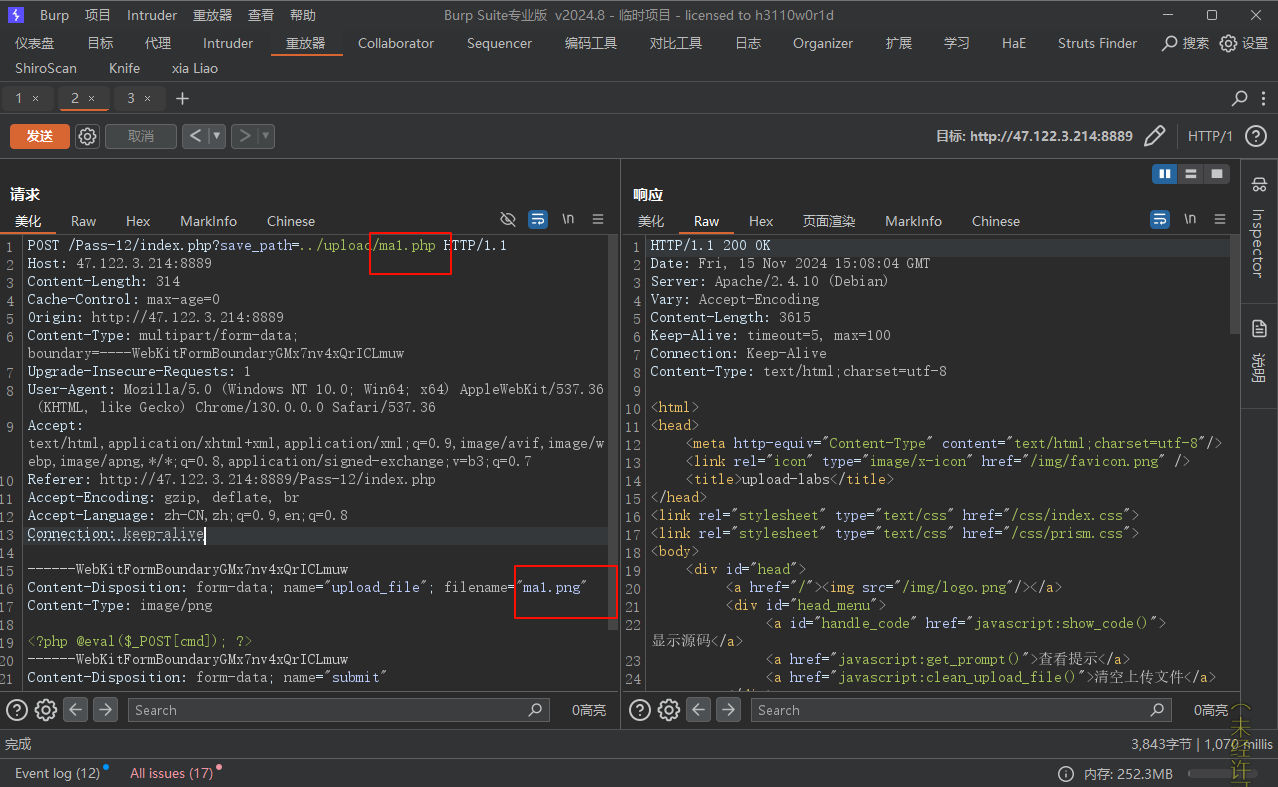Click the 搜索 search button
This screenshot has width=1278, height=787.
pyautogui.click(x=1185, y=43)
